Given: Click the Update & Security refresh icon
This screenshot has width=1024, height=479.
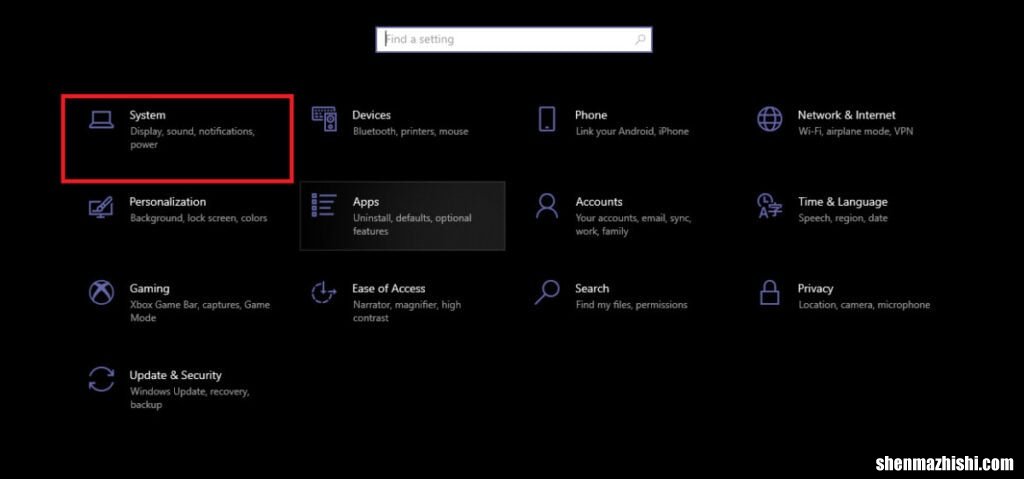Looking at the screenshot, I should click(101, 379).
